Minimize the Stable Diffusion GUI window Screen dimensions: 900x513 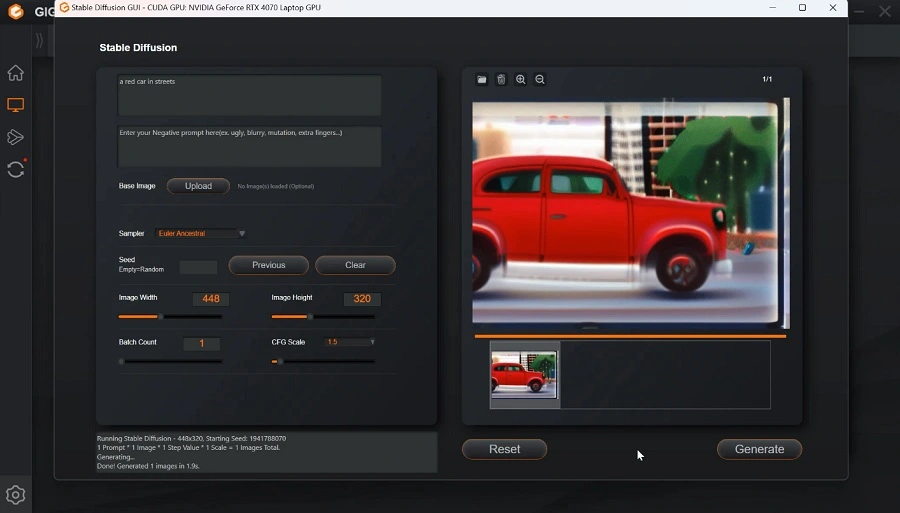coord(772,7)
